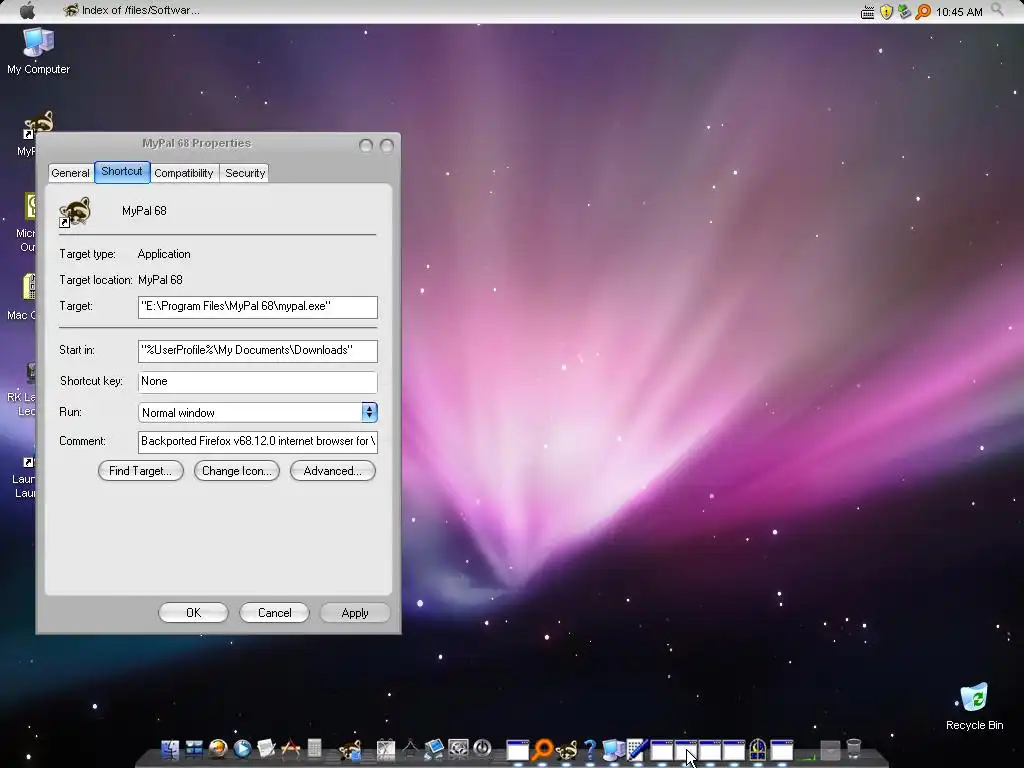Open the blue question mark help icon
Image resolution: width=1024 pixels, height=768 pixels.
pyautogui.click(x=590, y=750)
